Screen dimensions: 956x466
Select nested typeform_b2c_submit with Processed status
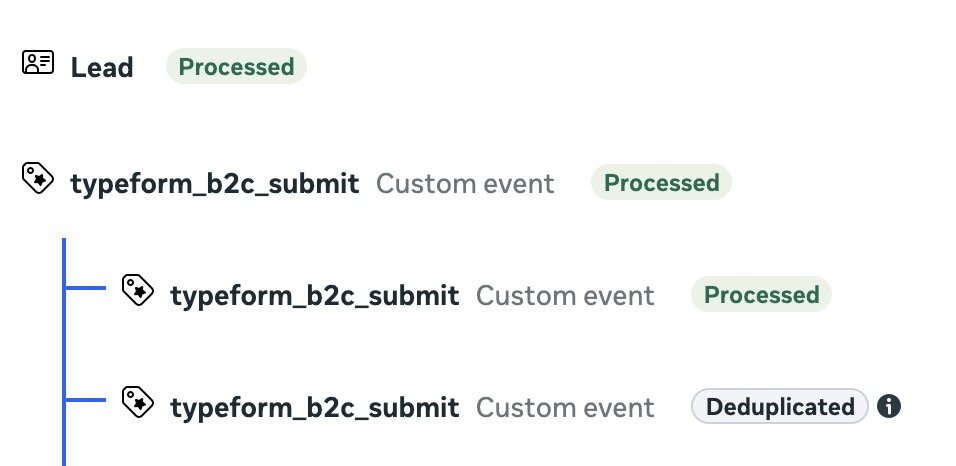pos(315,295)
